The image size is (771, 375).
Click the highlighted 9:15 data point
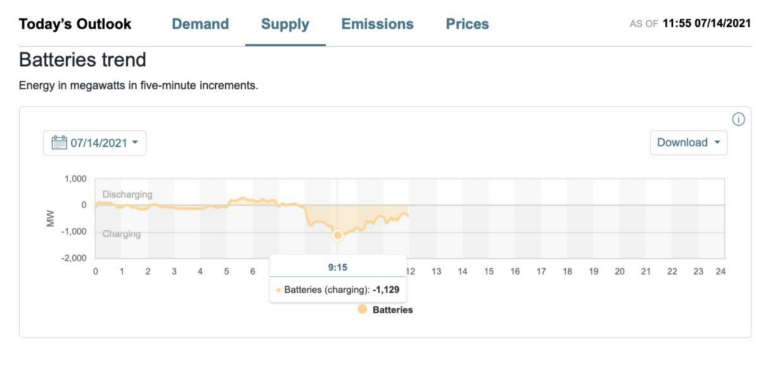click(337, 235)
